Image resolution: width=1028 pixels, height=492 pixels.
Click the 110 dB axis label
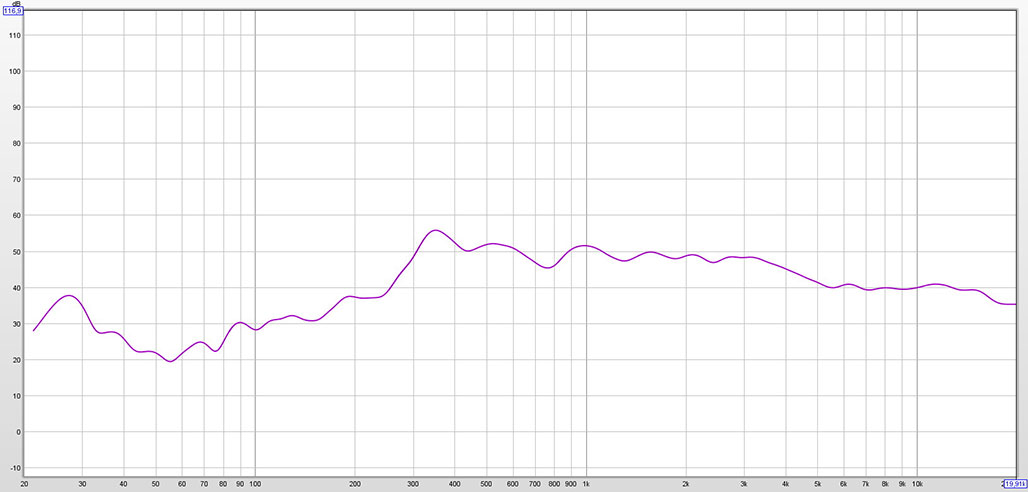16,35
